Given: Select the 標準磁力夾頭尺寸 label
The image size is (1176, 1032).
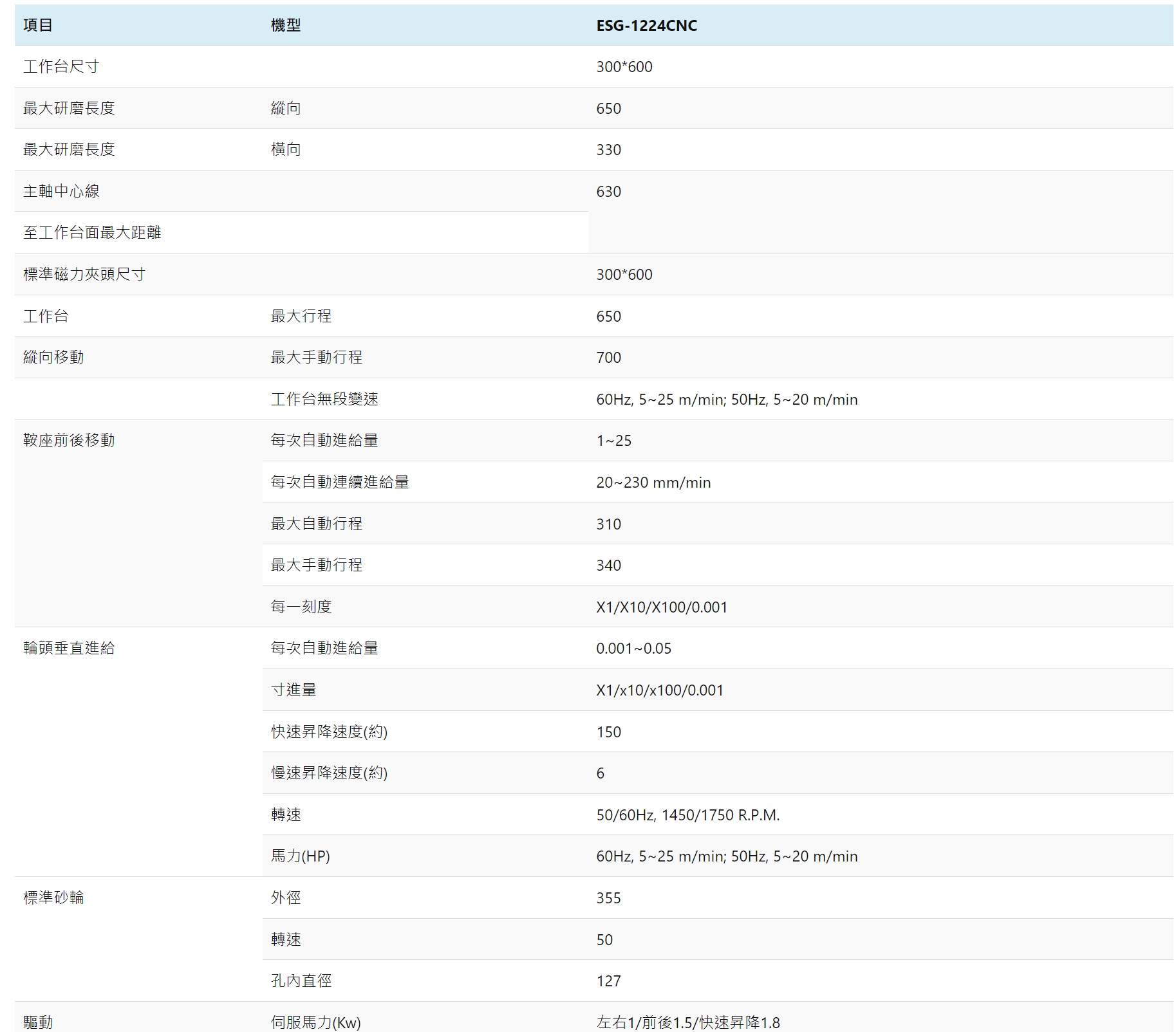Looking at the screenshot, I should [84, 275].
